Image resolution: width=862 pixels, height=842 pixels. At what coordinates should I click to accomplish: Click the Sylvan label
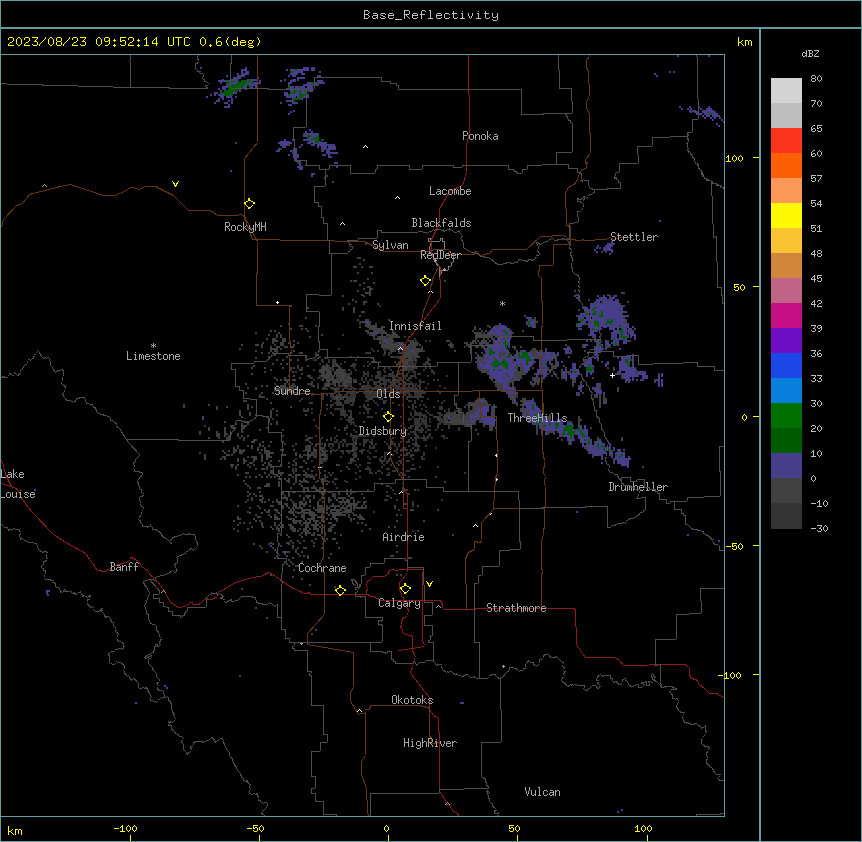[390, 245]
